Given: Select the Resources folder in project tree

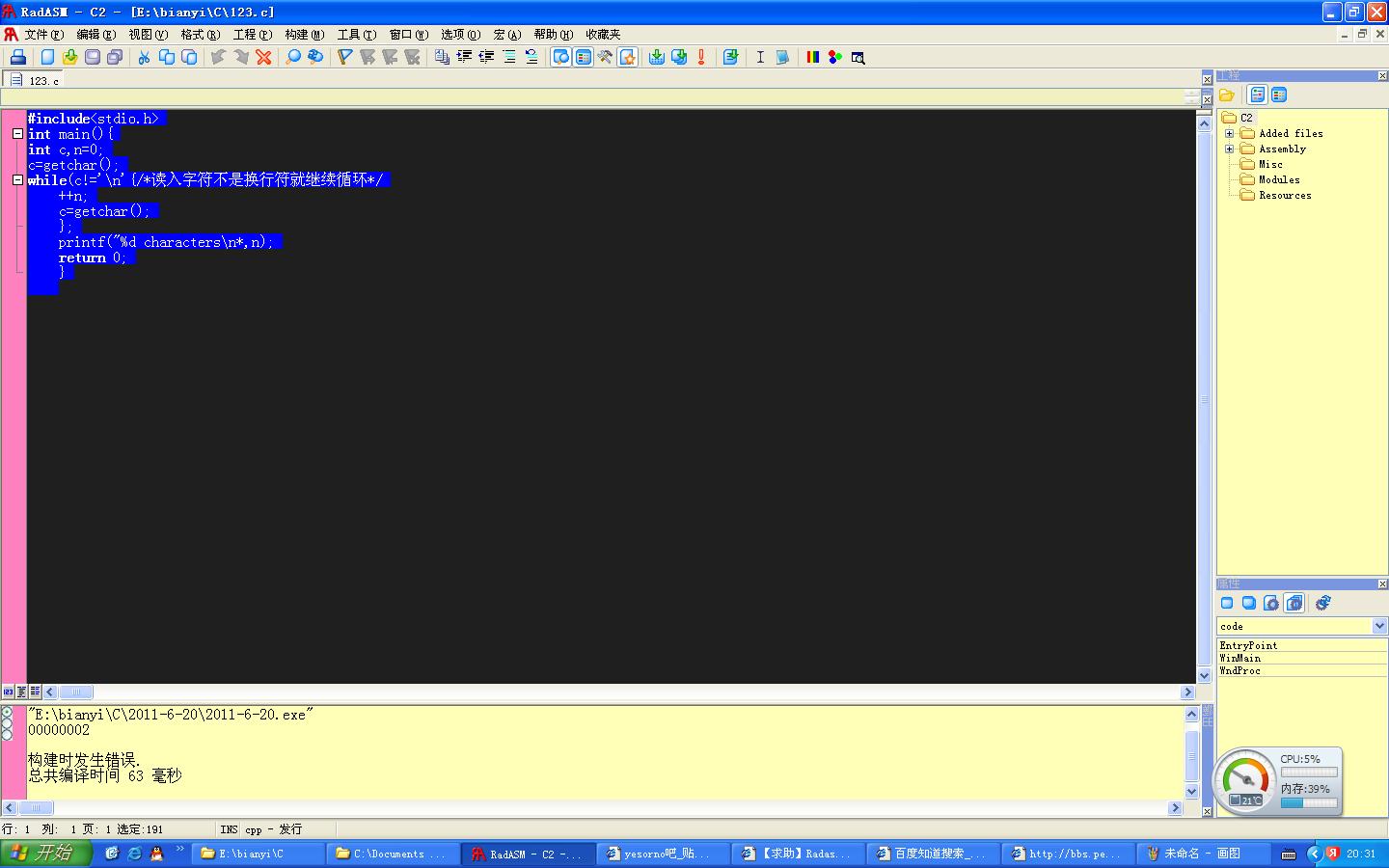Looking at the screenshot, I should [1285, 195].
